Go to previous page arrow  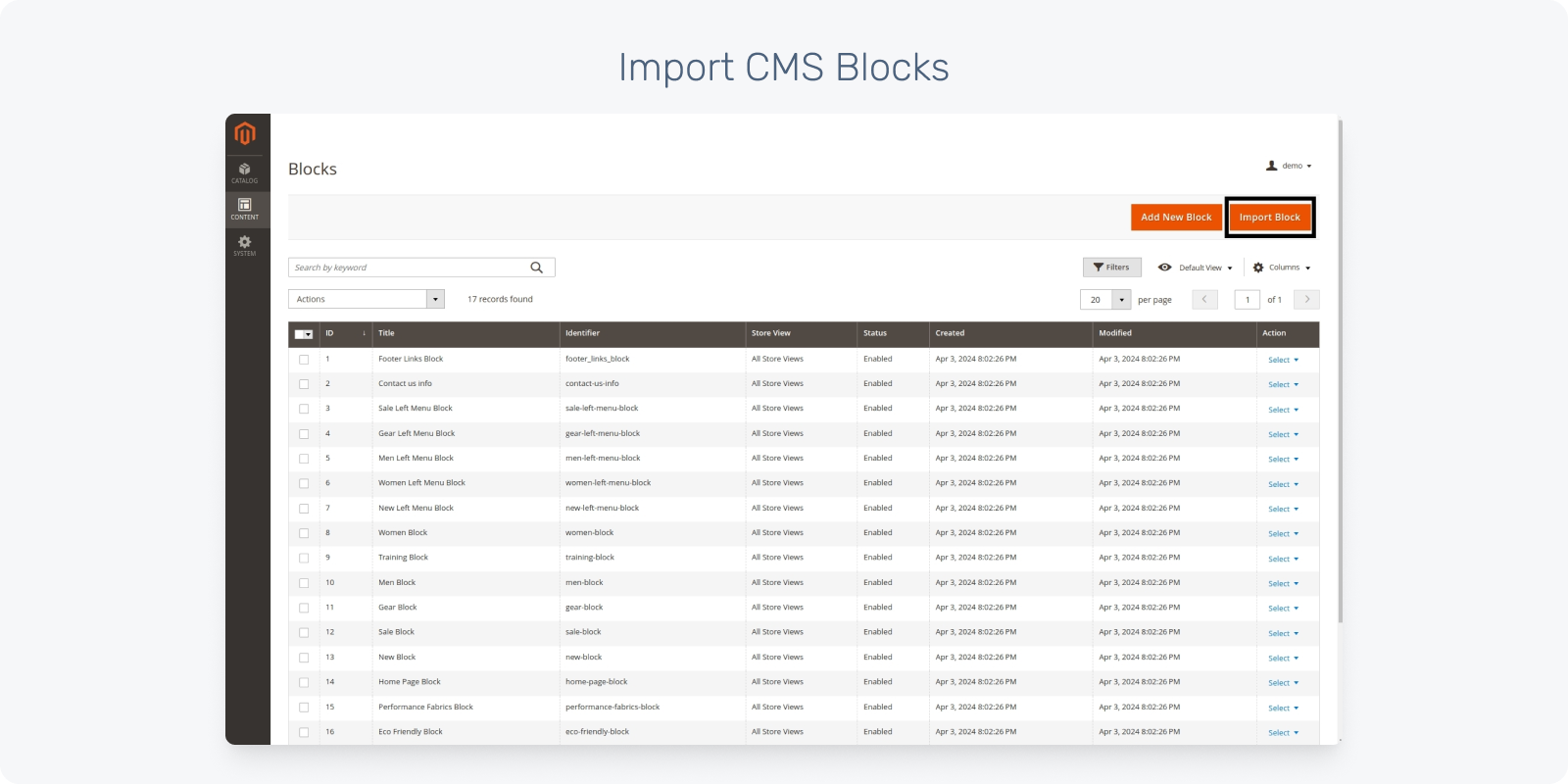1204,299
